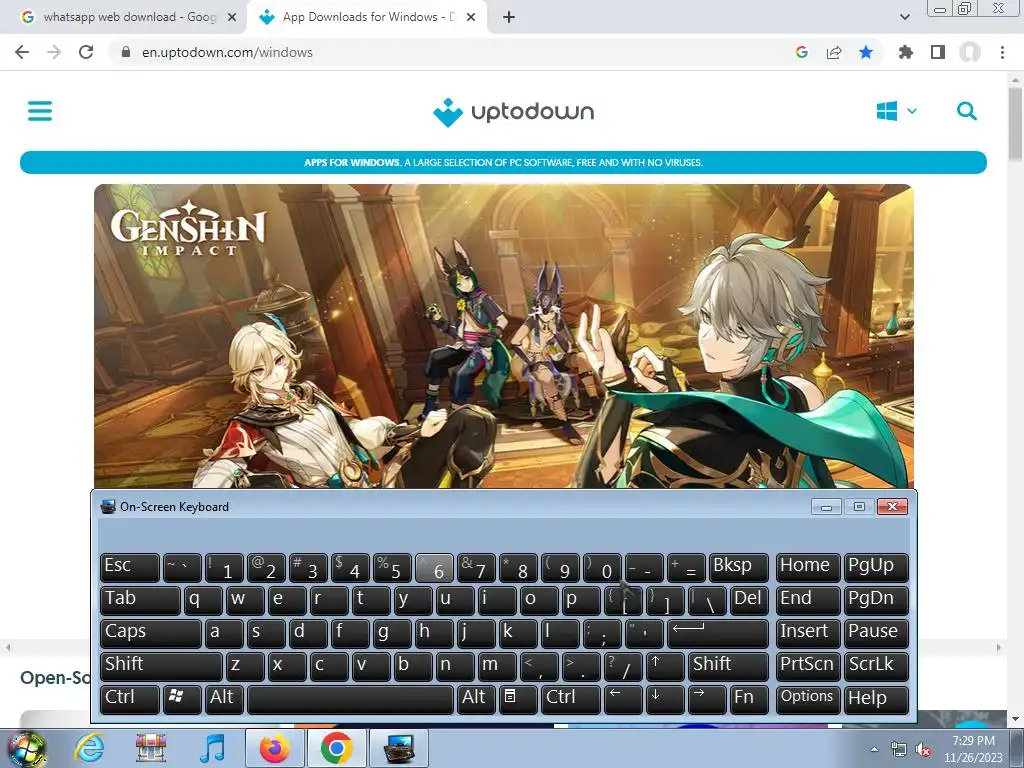Click the Tab key on On-Screen Keyboard
1024x768 pixels.
pyautogui.click(x=140, y=600)
